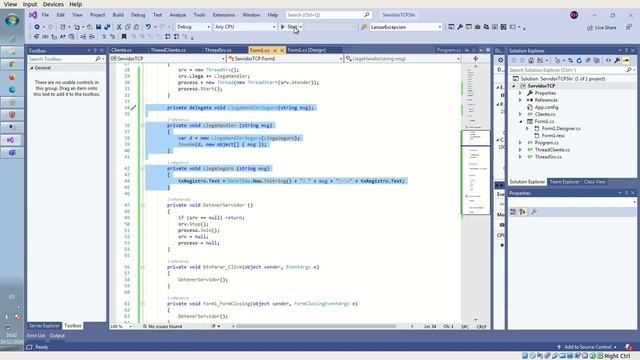Click the Undo arrow icon
Image resolution: width=640 pixels, height=360 pixels.
click(x=148, y=27)
